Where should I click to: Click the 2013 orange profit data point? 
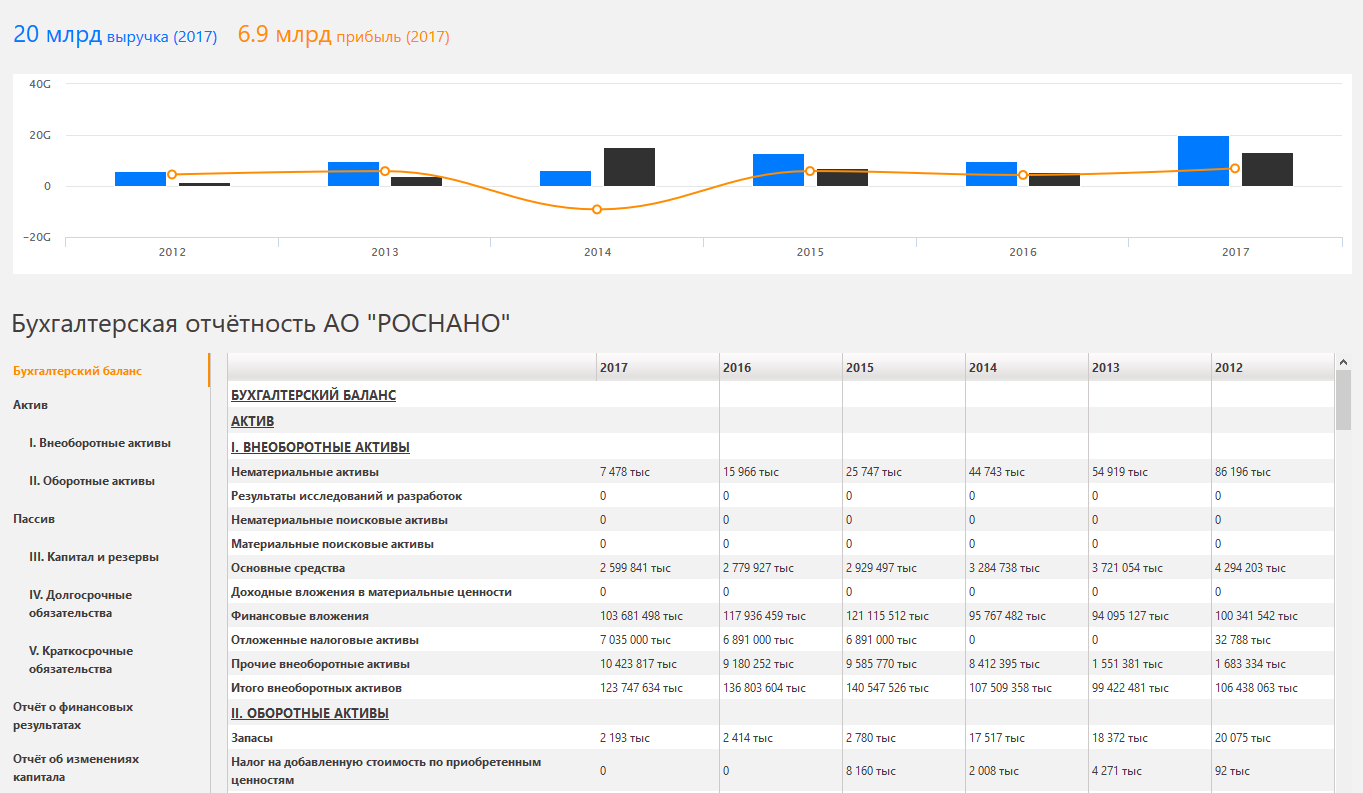[385, 171]
